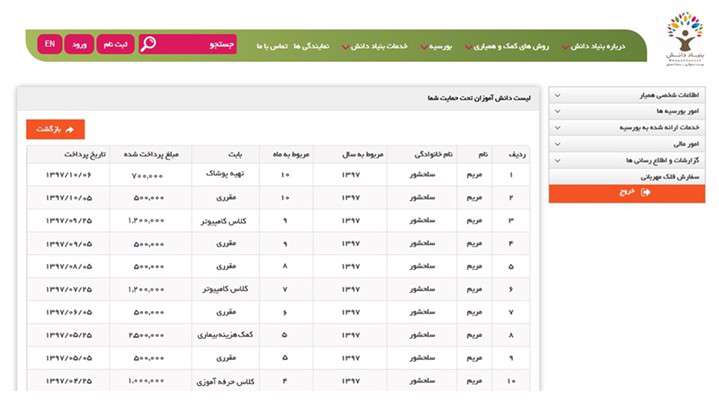
Task: Open the روش های کمک و همیاری menu
Action: [x=514, y=46]
